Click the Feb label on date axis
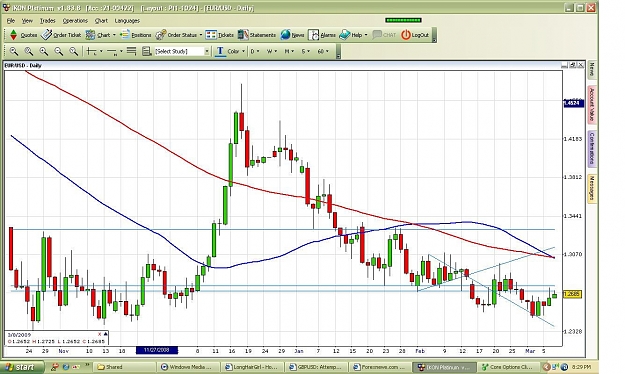 pyautogui.click(x=420, y=351)
